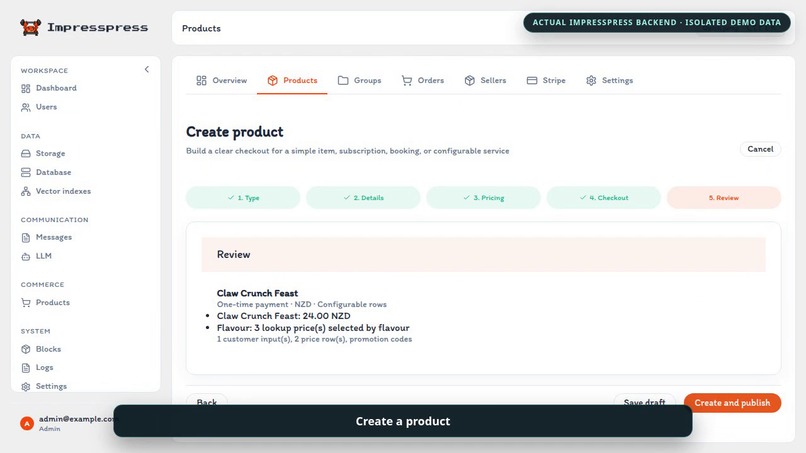The width and height of the screenshot is (806, 453).
Task: Click the Review section header
Action: (483, 255)
